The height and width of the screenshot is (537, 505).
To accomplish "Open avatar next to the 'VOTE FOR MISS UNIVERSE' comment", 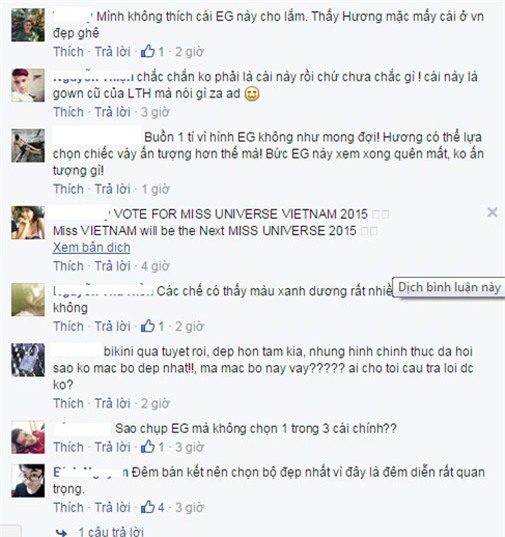I will (28, 223).
